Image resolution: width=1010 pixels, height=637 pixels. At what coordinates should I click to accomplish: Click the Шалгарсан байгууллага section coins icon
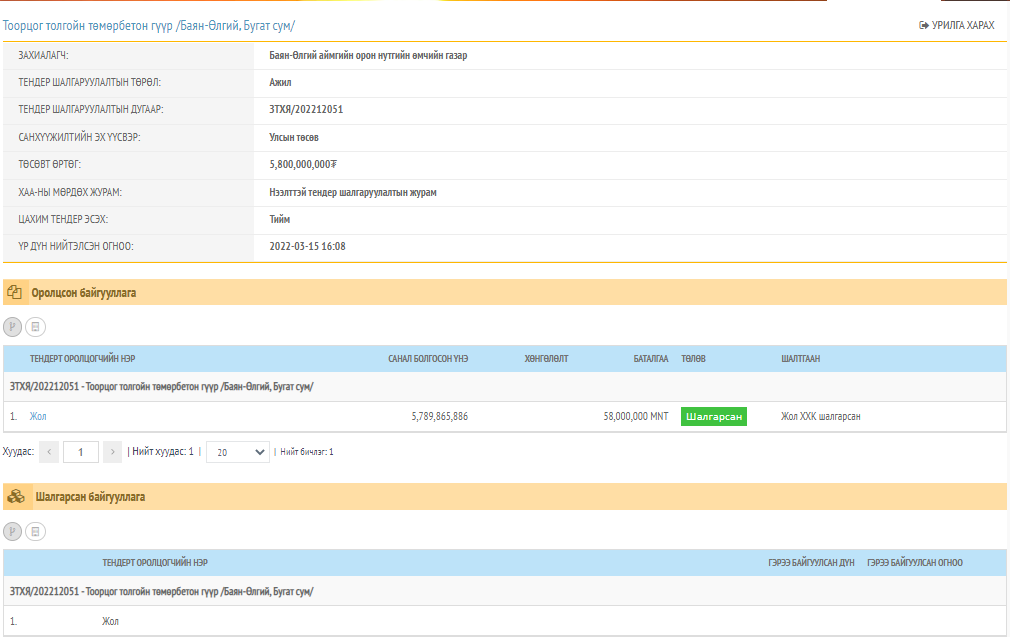pyautogui.click(x=15, y=497)
